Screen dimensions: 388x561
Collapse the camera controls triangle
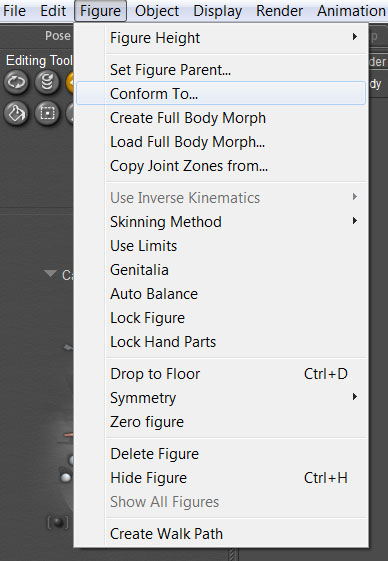click(x=50, y=274)
